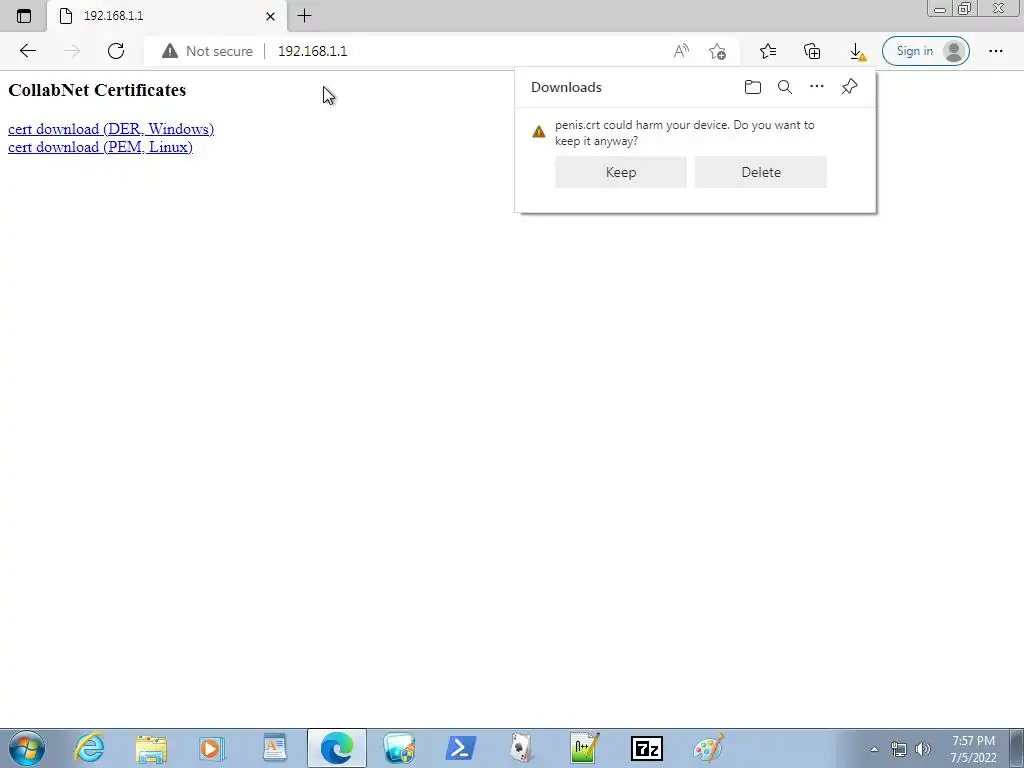The image size is (1024, 768).
Task: Launch Internet Explorer from the taskbar
Action: tap(89, 748)
